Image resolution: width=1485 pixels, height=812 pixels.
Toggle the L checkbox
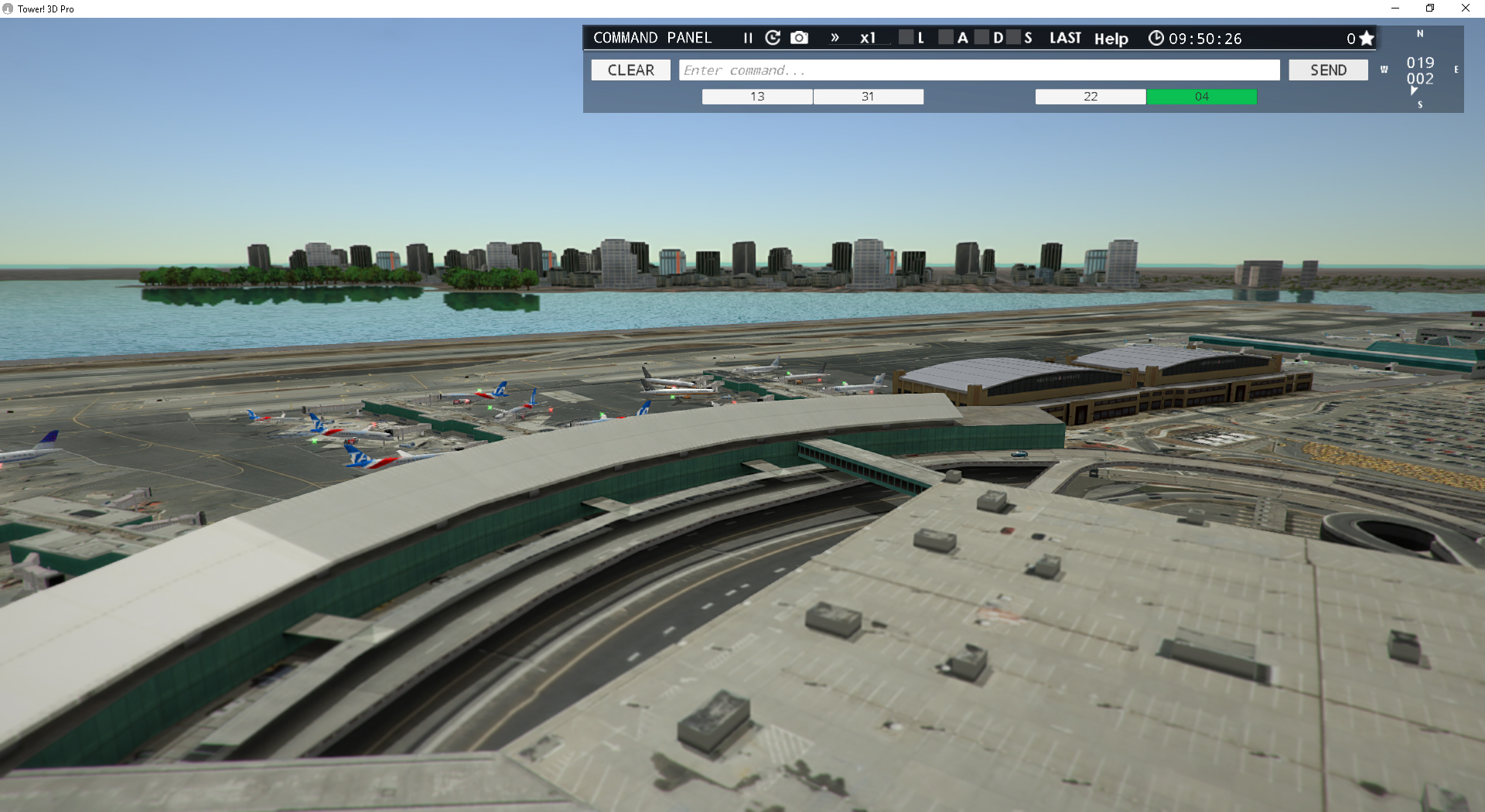tap(906, 37)
